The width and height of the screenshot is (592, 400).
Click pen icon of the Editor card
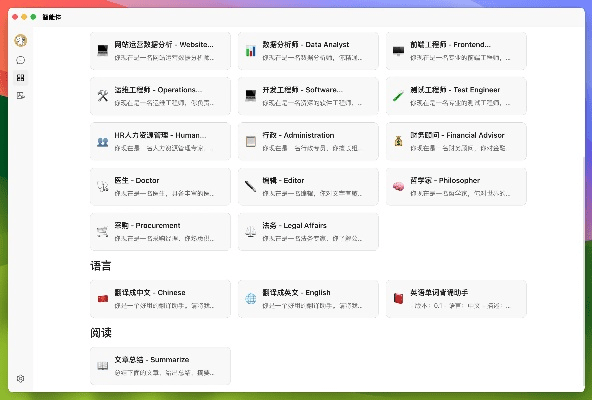(251, 187)
